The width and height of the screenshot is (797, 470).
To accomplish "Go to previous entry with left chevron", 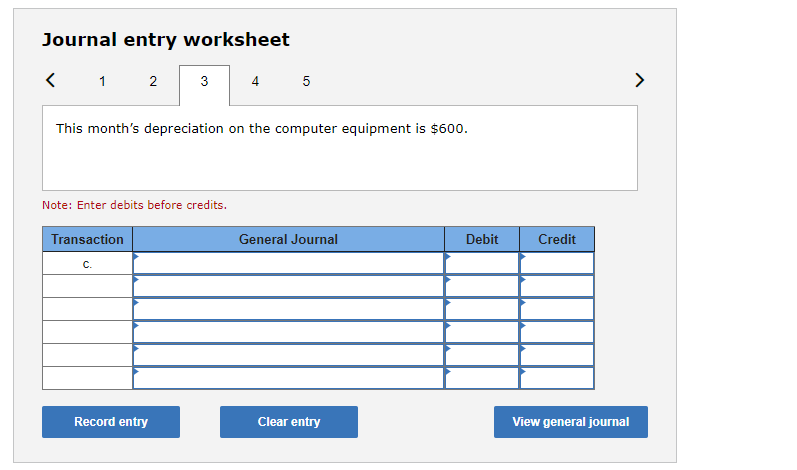I will coord(50,80).
